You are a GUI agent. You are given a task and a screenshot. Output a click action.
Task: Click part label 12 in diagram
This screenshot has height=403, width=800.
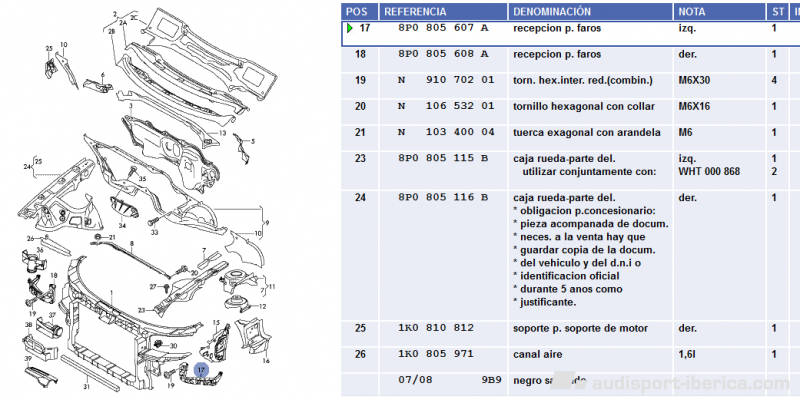tap(262, 307)
